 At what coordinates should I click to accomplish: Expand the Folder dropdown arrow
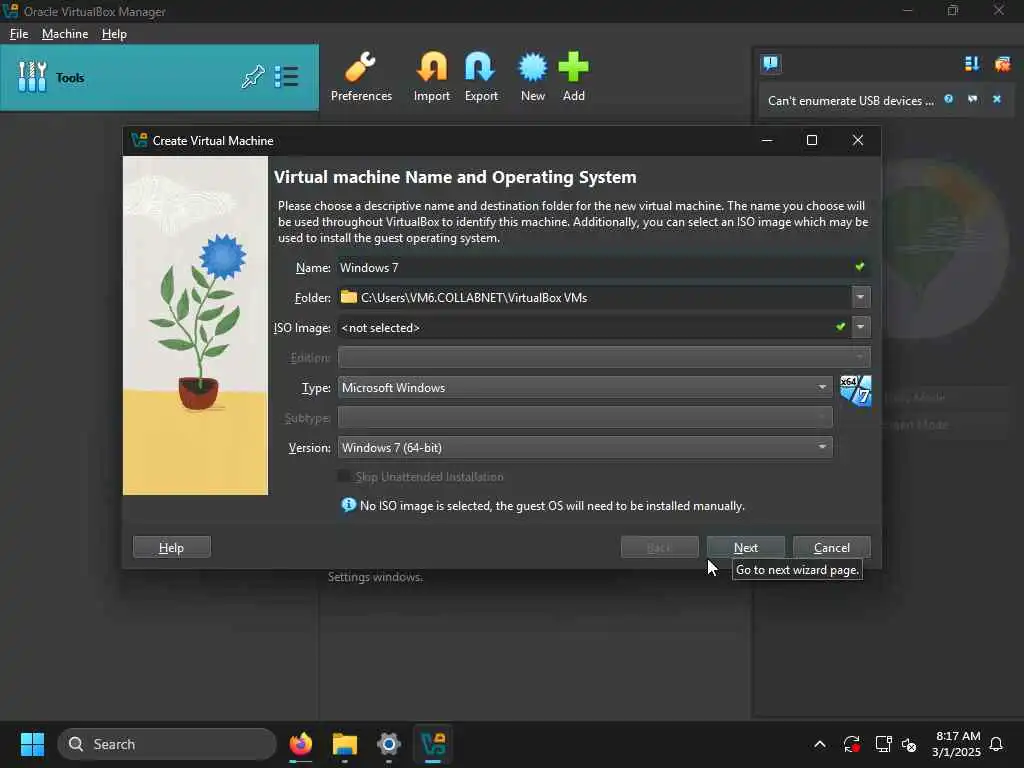click(x=861, y=297)
